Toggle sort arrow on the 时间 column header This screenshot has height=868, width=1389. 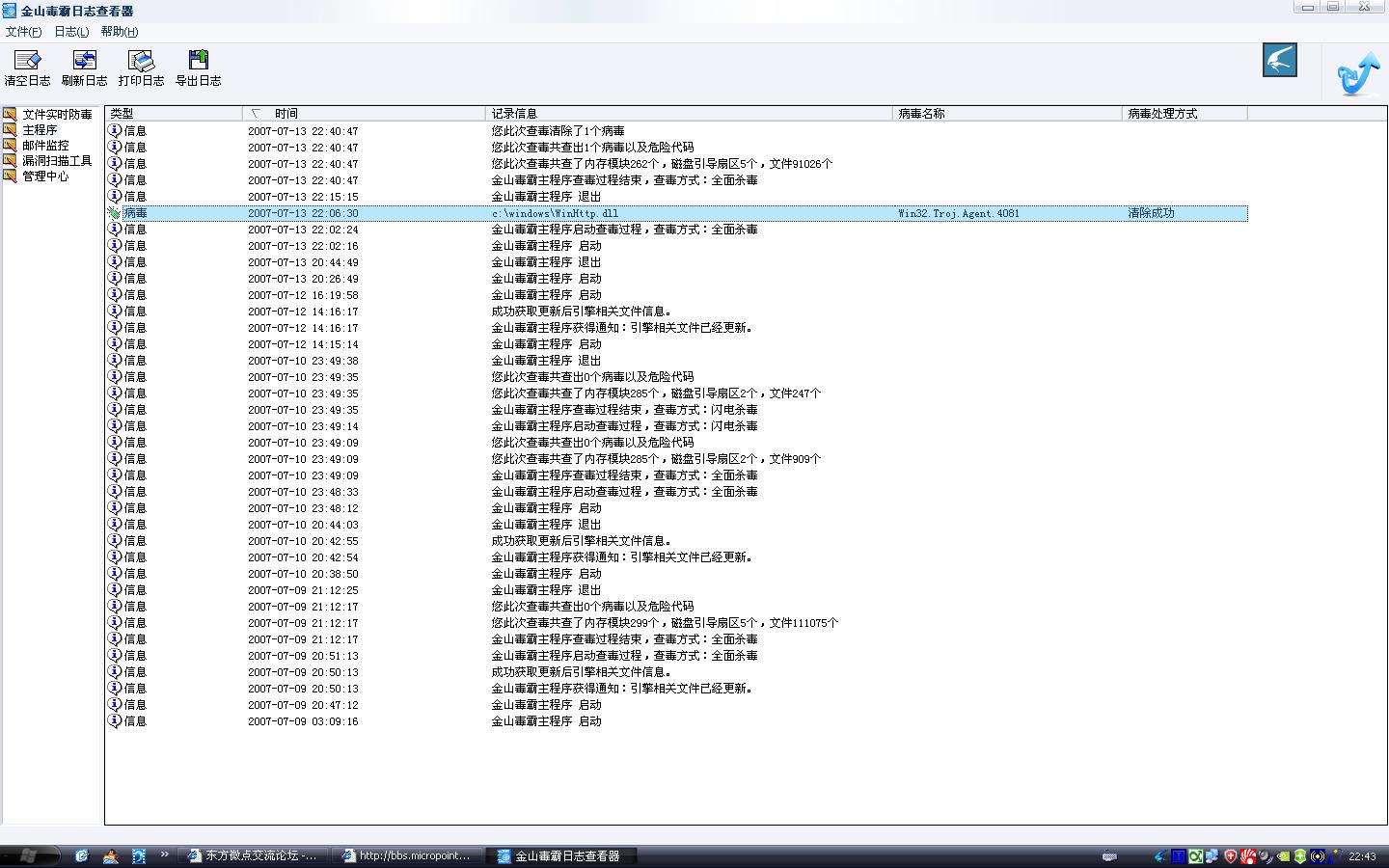coord(256,113)
